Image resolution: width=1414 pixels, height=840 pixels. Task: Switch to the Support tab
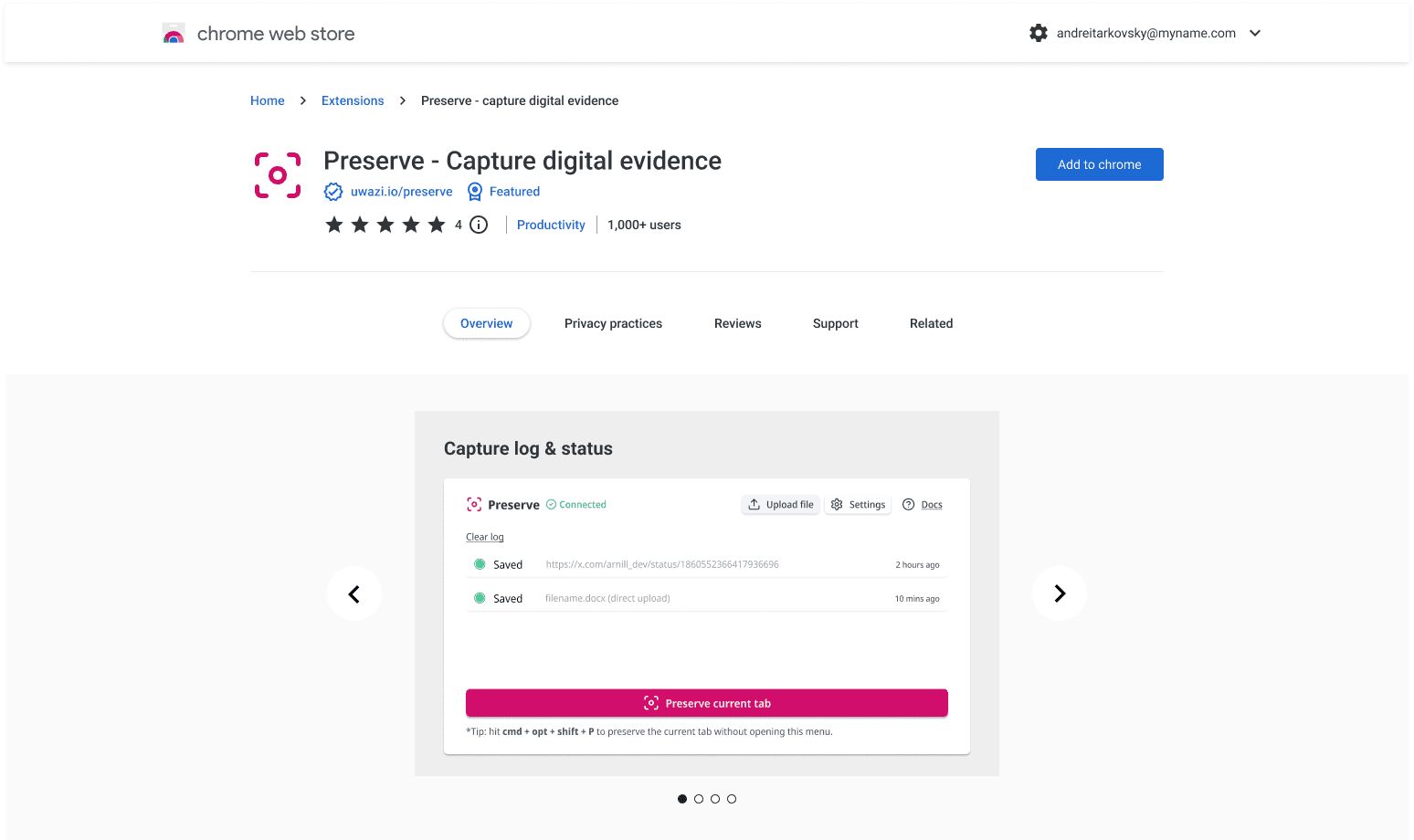[836, 323]
